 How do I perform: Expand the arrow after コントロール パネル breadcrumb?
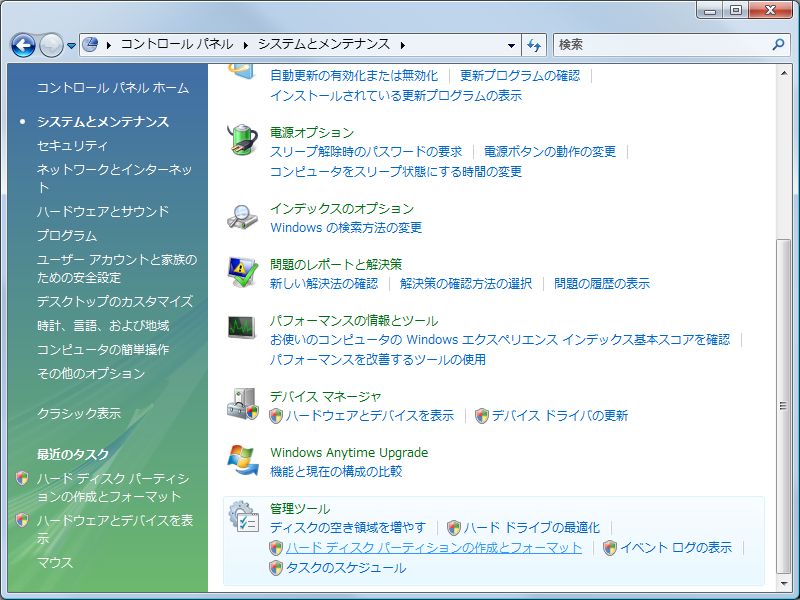click(x=246, y=45)
